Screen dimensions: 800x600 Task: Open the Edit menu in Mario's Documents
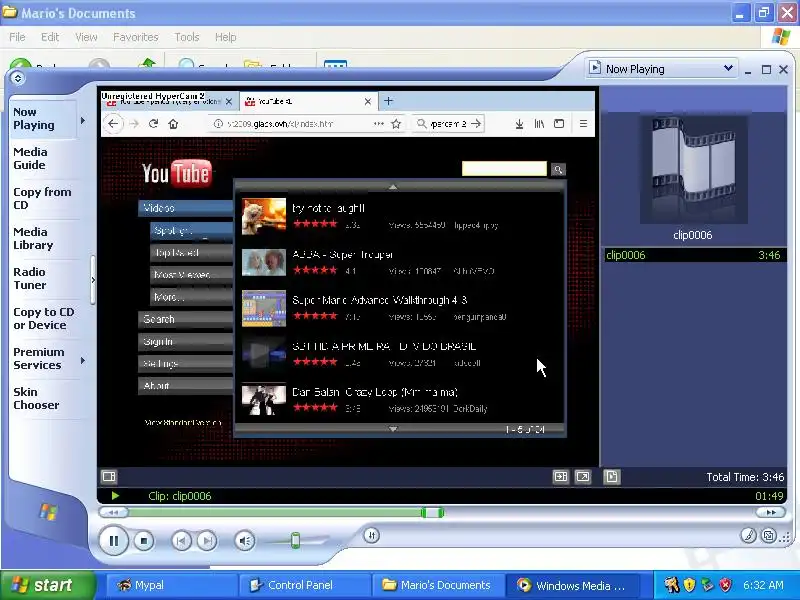click(49, 37)
